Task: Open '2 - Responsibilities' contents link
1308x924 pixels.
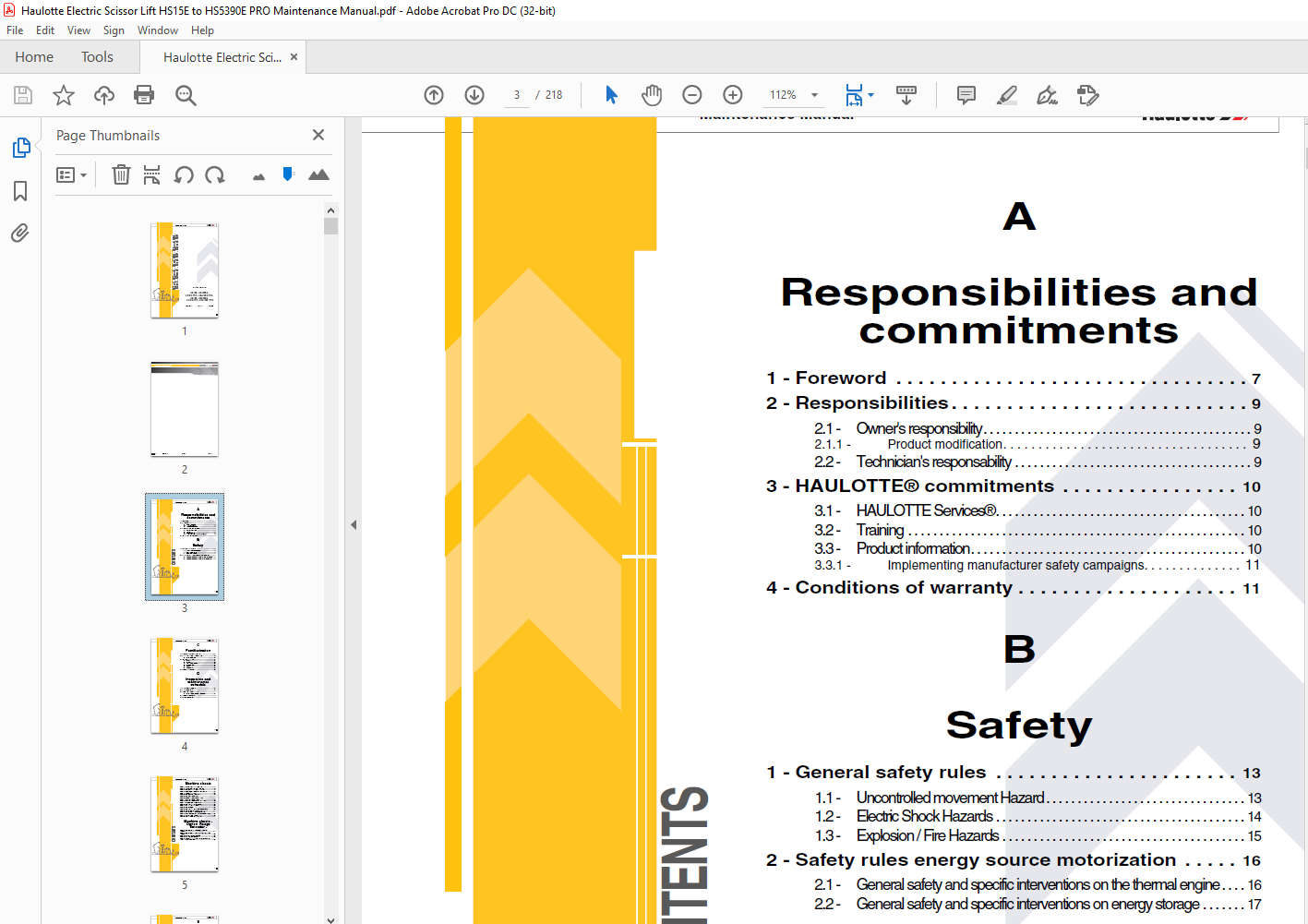Action: 1013,403
